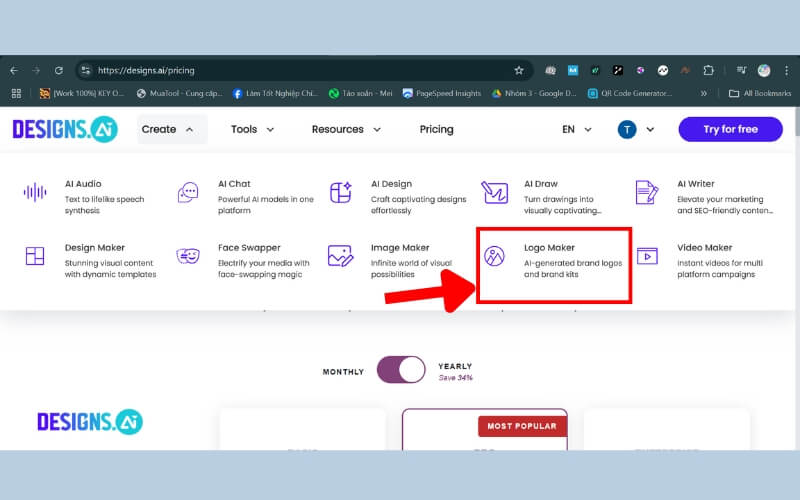Open the apps grid in bookmarks bar
This screenshot has height=500, width=800.
click(16, 93)
